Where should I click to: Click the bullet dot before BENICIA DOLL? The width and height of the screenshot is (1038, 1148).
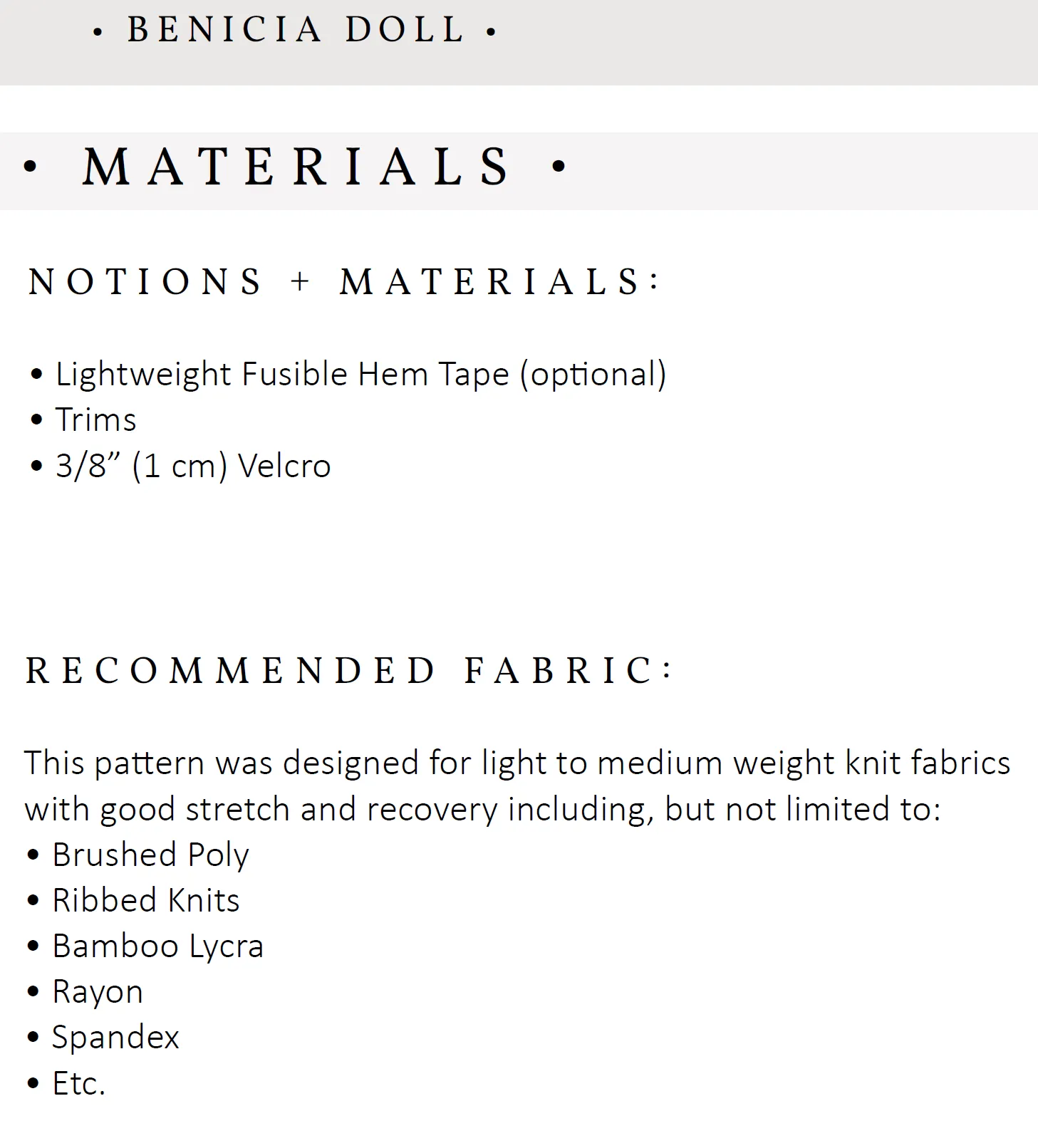pos(98,32)
